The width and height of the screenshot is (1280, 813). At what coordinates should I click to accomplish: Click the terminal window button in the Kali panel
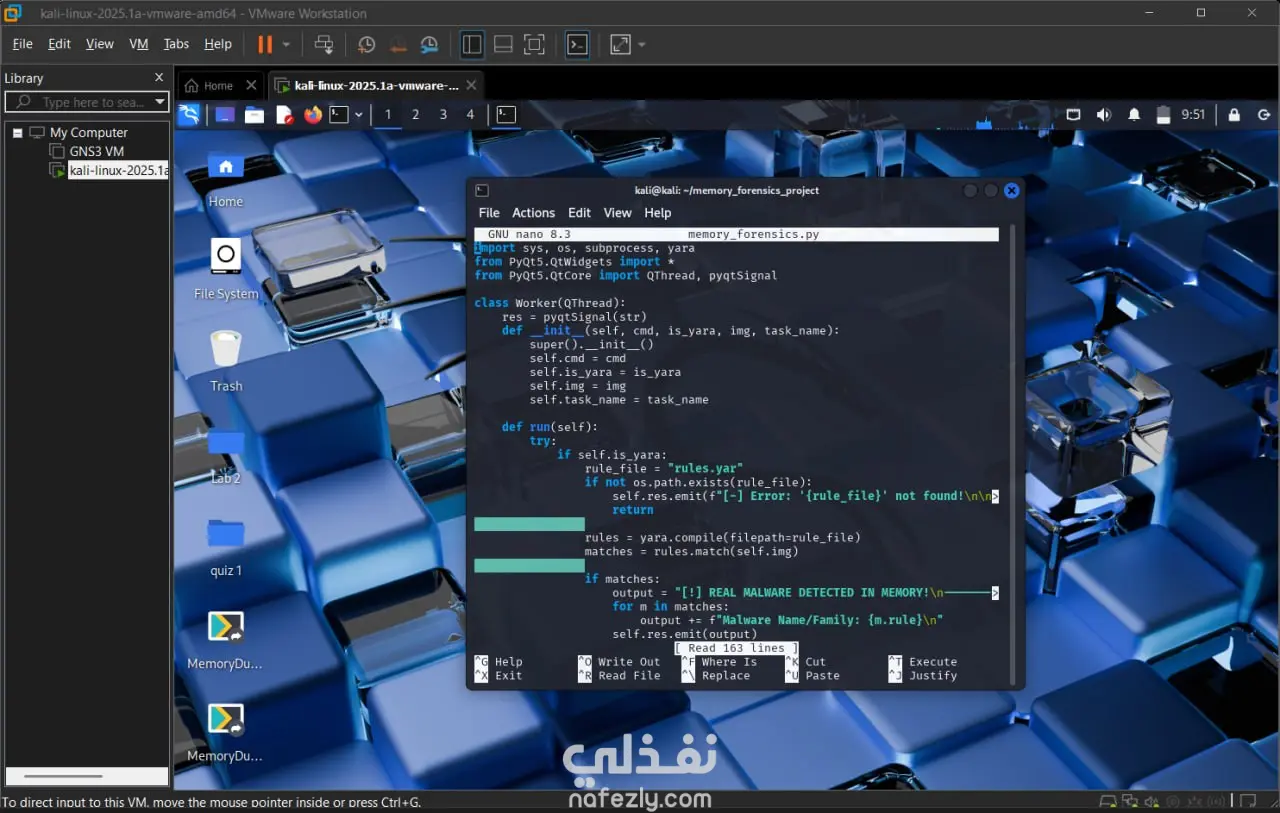click(507, 115)
